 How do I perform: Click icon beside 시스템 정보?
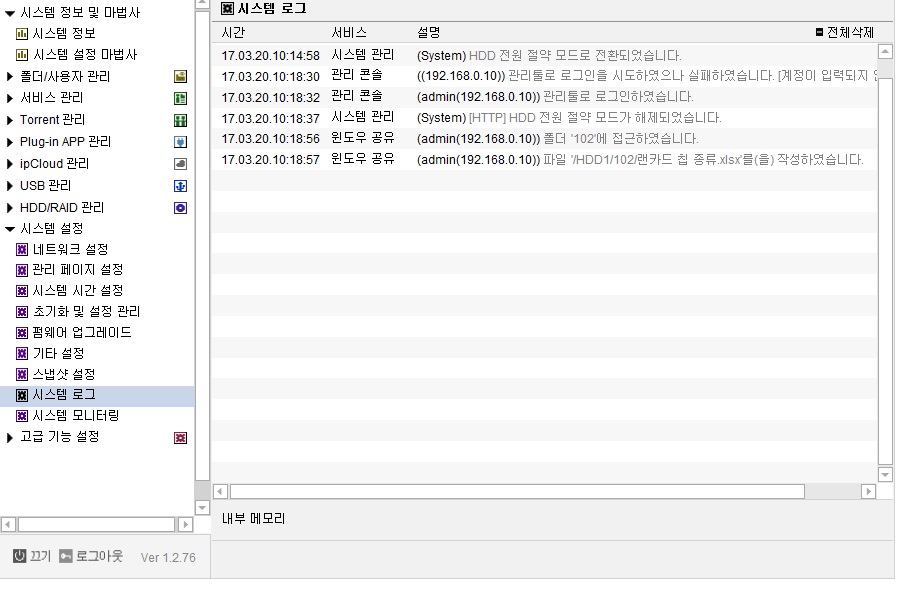pyautogui.click(x=22, y=34)
